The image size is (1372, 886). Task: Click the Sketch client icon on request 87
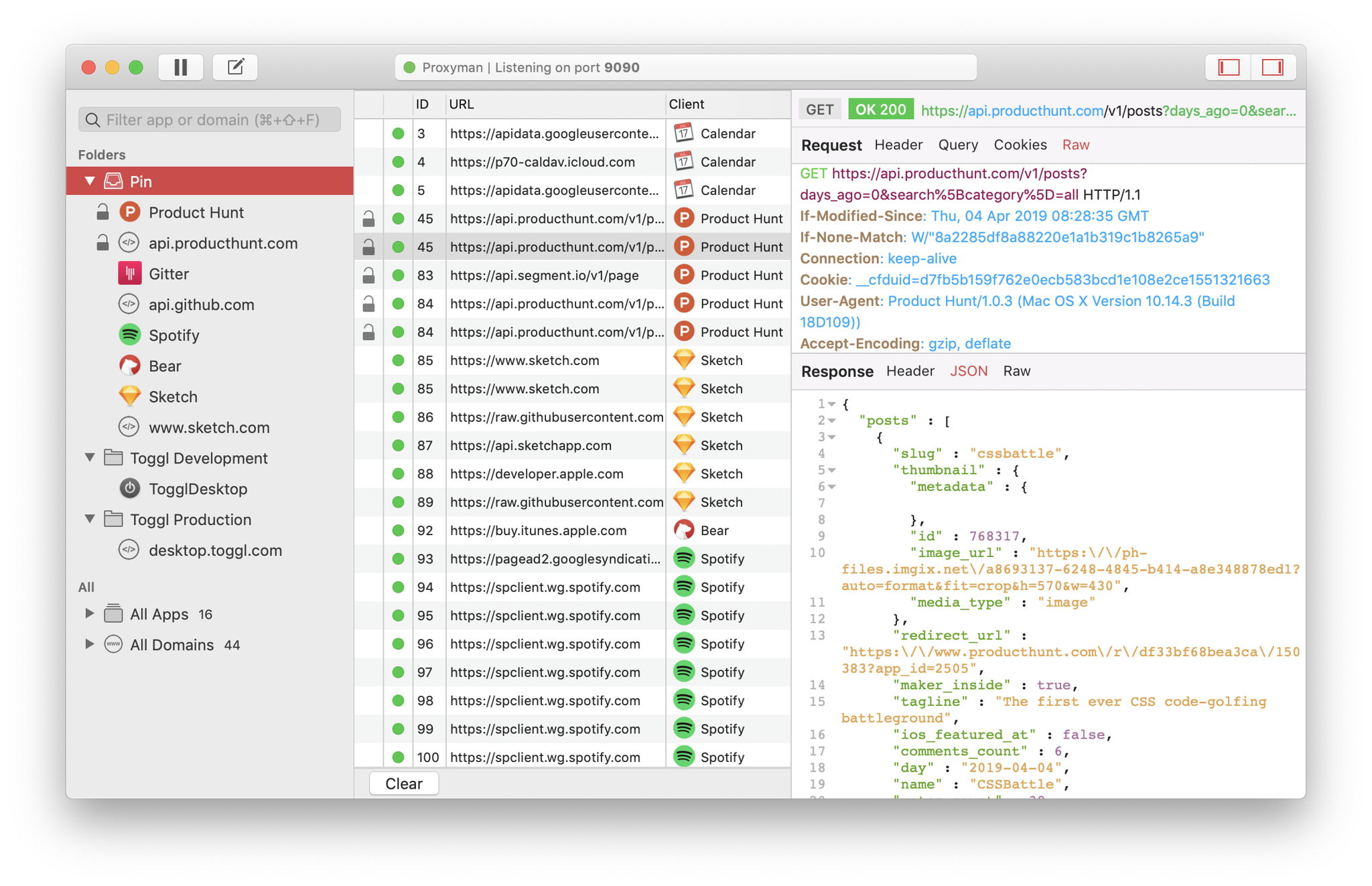click(x=683, y=445)
